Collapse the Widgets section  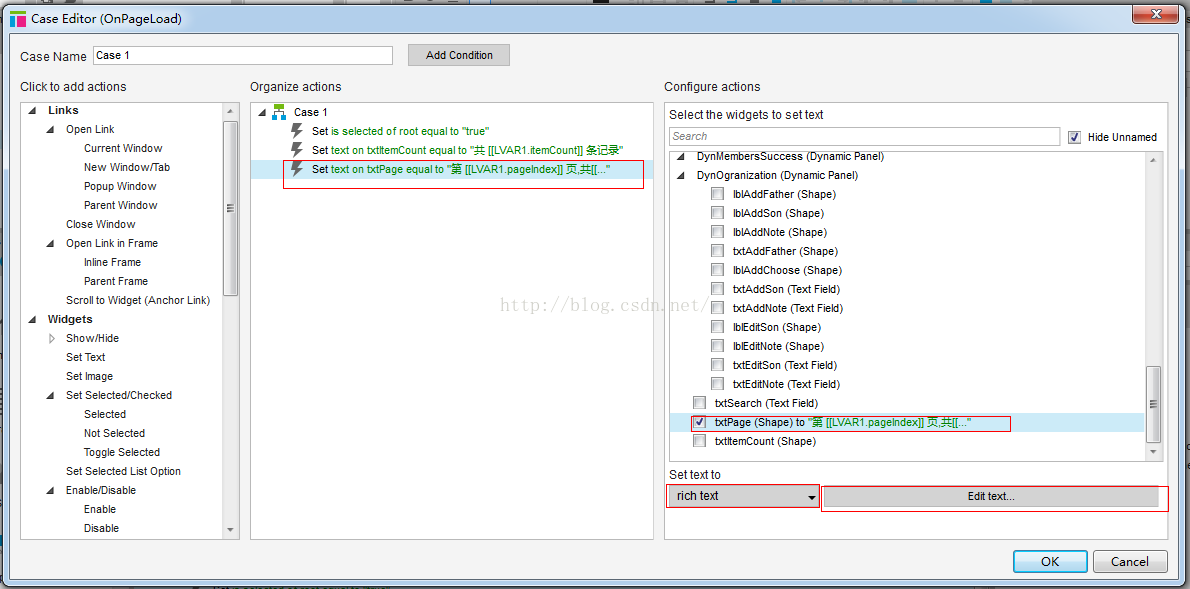[x=33, y=320]
